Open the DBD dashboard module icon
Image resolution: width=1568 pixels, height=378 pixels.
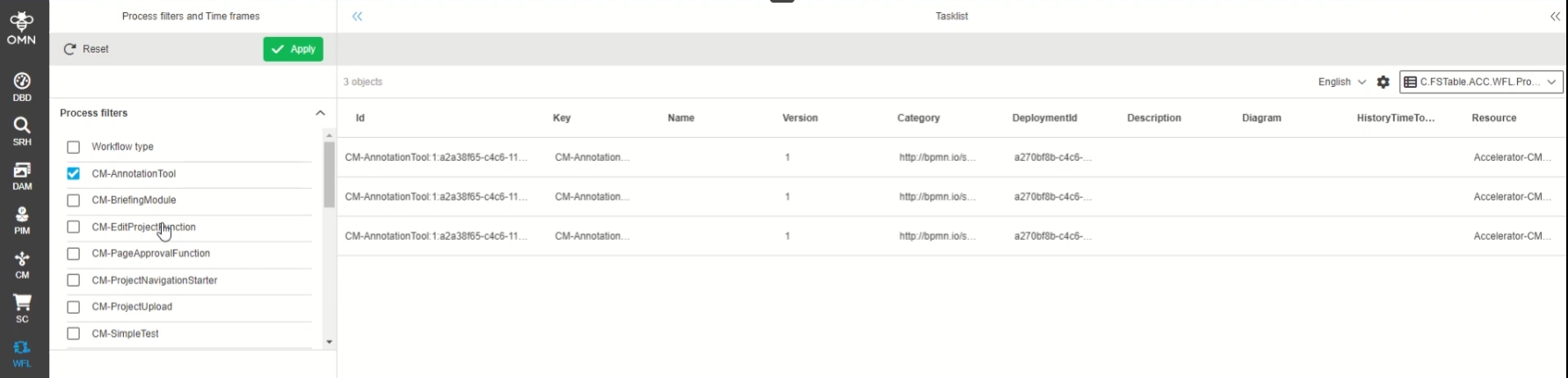point(22,86)
